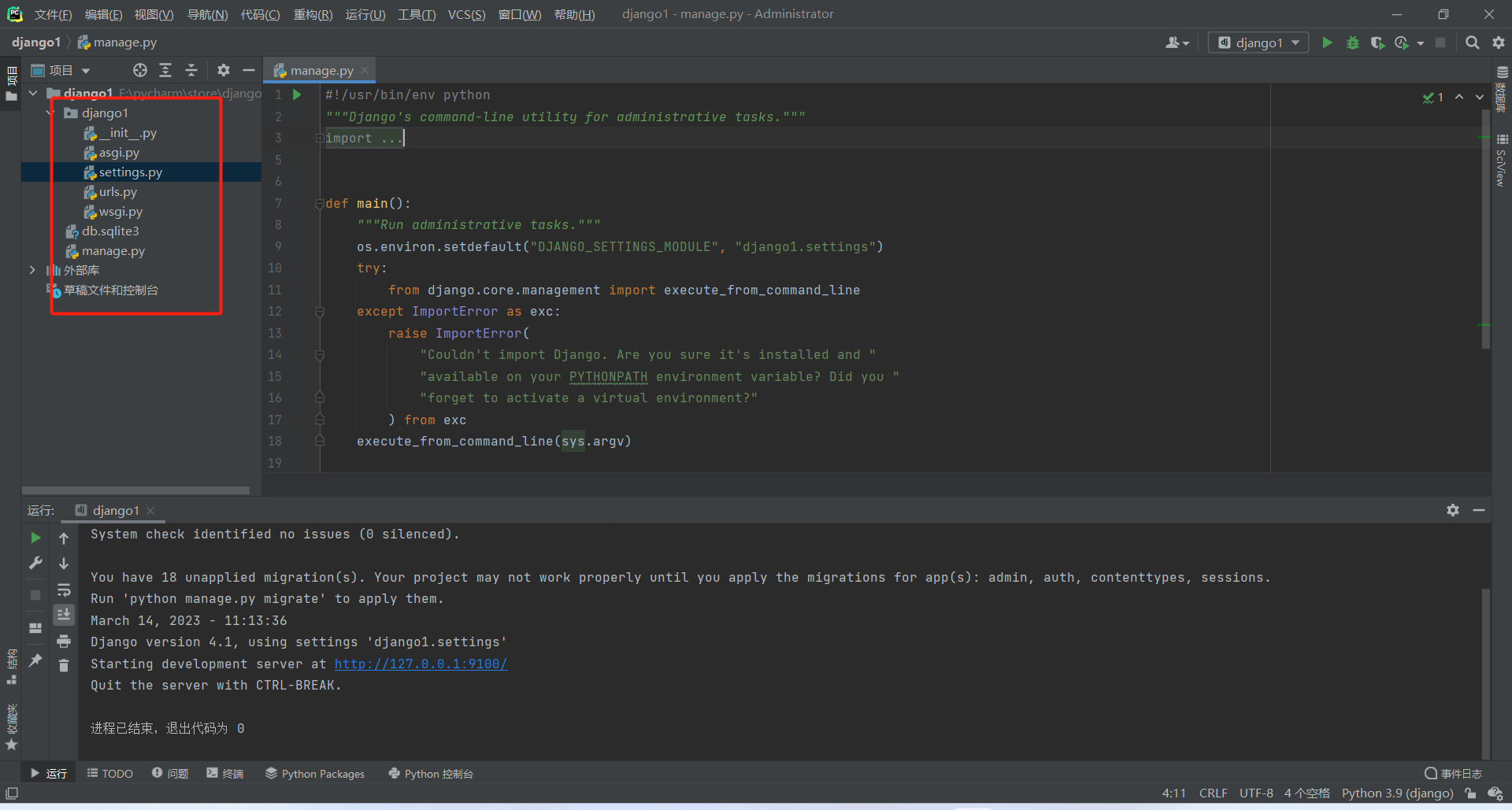Start debugging with the bug icon
1512x810 pixels.
[1352, 43]
